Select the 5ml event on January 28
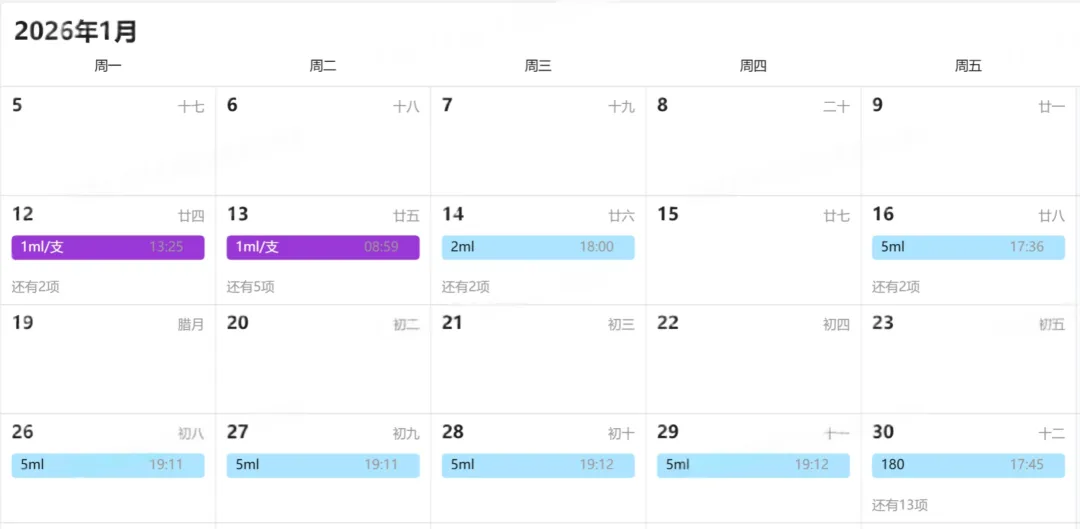 tap(538, 465)
